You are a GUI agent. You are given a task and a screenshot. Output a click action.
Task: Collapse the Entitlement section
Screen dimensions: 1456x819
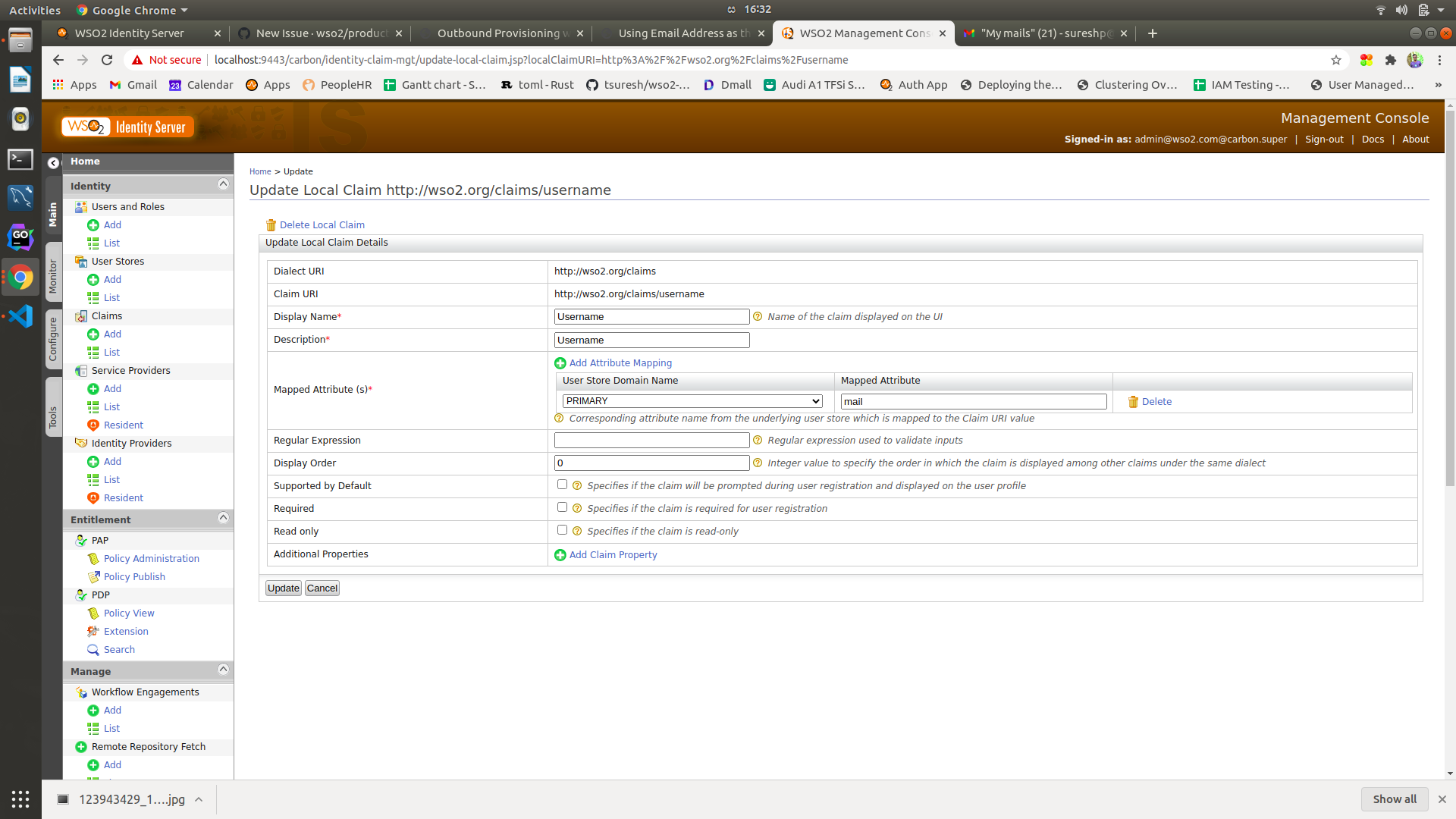[x=222, y=517]
